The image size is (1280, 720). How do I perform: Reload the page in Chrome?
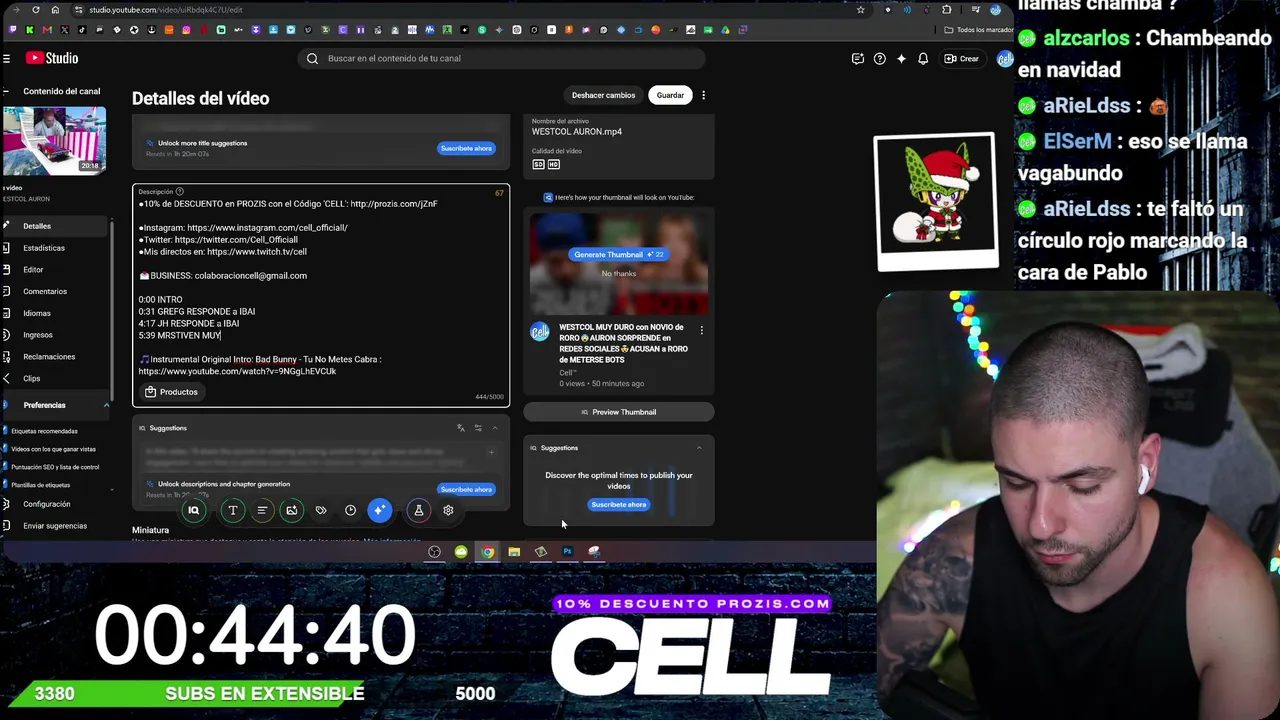point(36,10)
